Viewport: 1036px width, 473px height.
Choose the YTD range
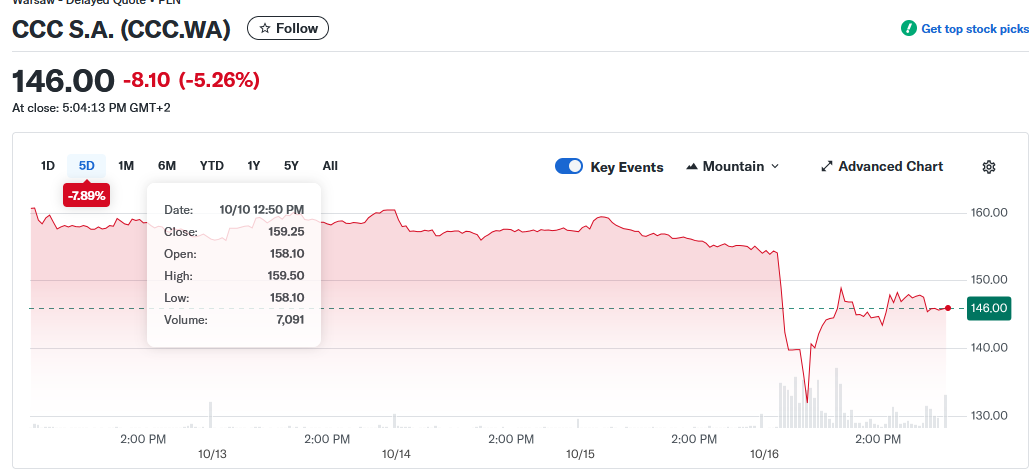click(x=211, y=166)
